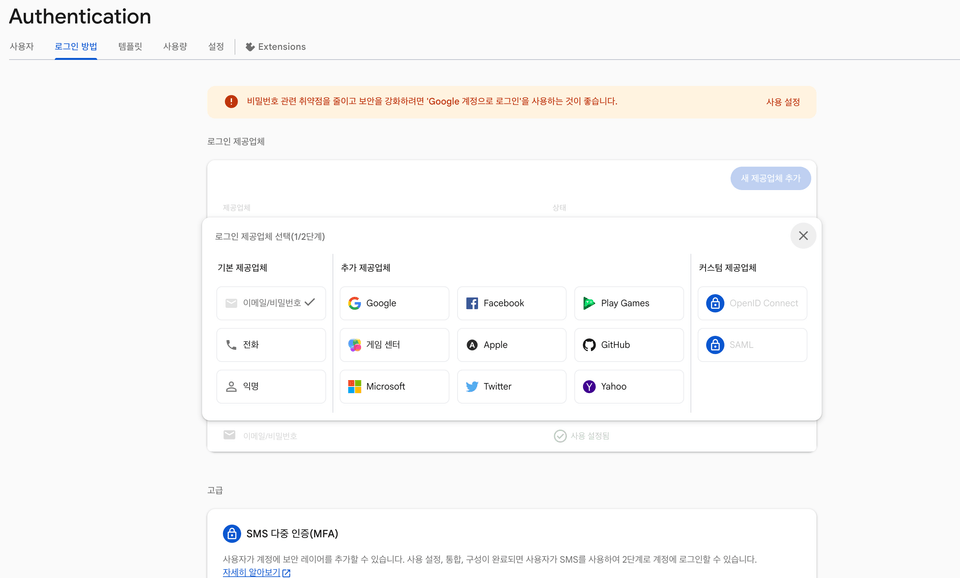The height and width of the screenshot is (578, 960).
Task: Click the 로그인 제공업체 선택(1/2단계) title
Action: pos(270,236)
